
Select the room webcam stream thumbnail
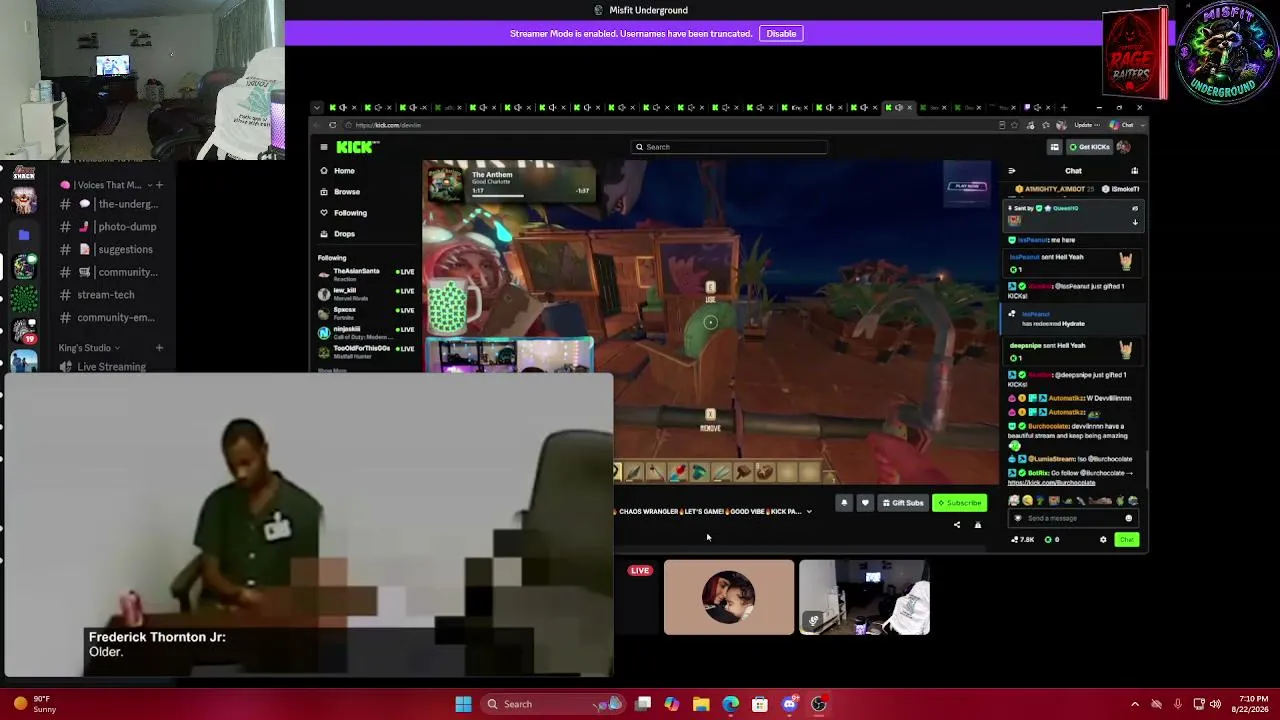click(865, 598)
